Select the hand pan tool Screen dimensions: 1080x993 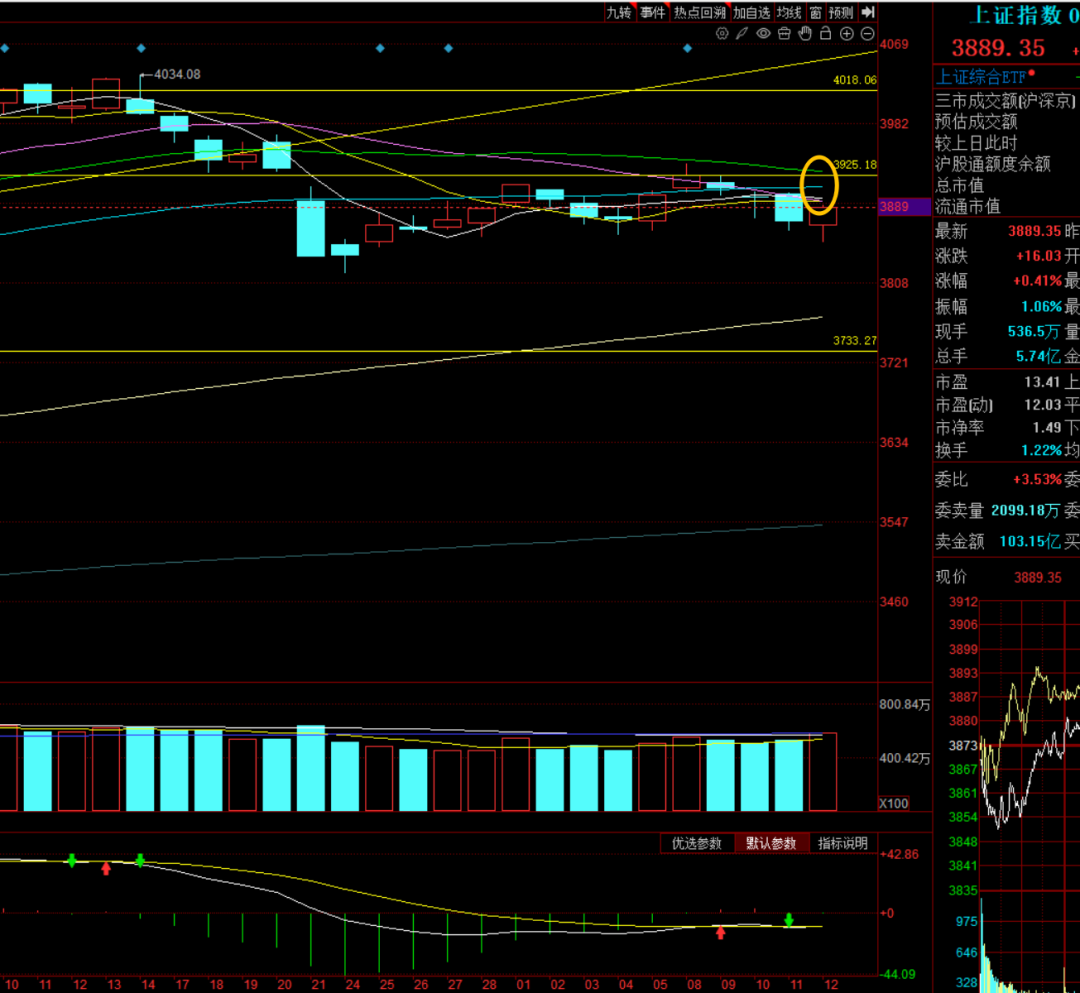(x=804, y=33)
